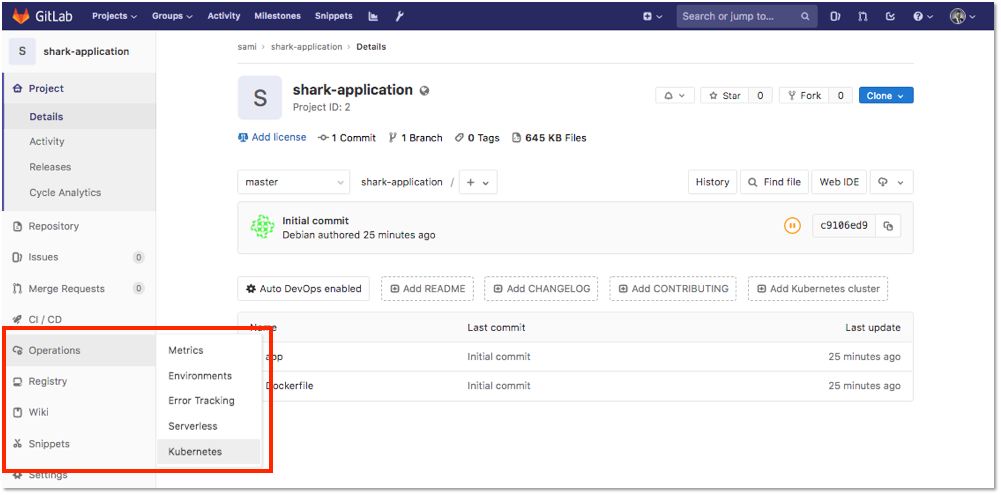Open the 1 Commit link
Screen dimensions: 1001x495
(x=347, y=138)
